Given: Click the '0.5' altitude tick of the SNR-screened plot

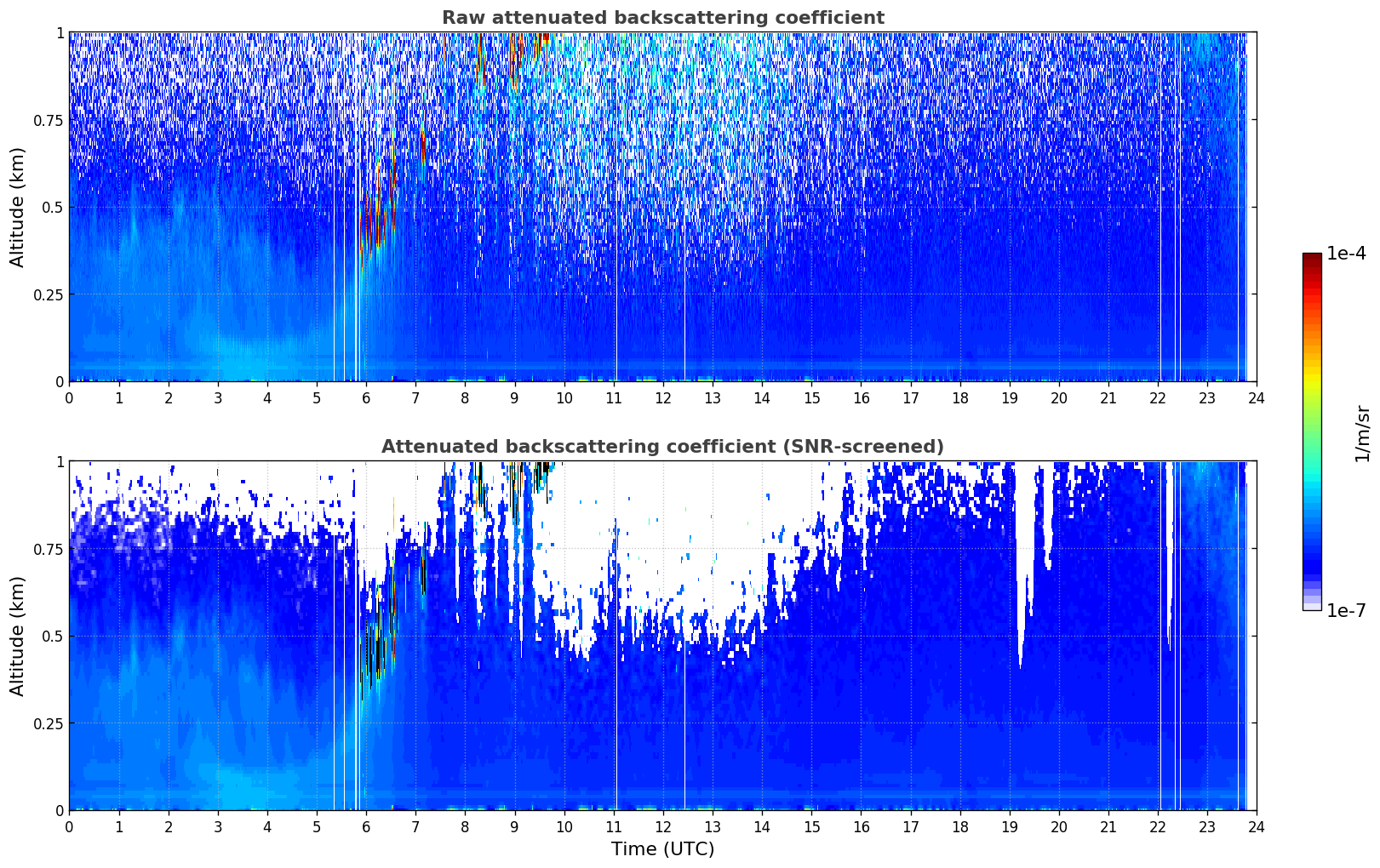Looking at the screenshot, I should click(53, 636).
